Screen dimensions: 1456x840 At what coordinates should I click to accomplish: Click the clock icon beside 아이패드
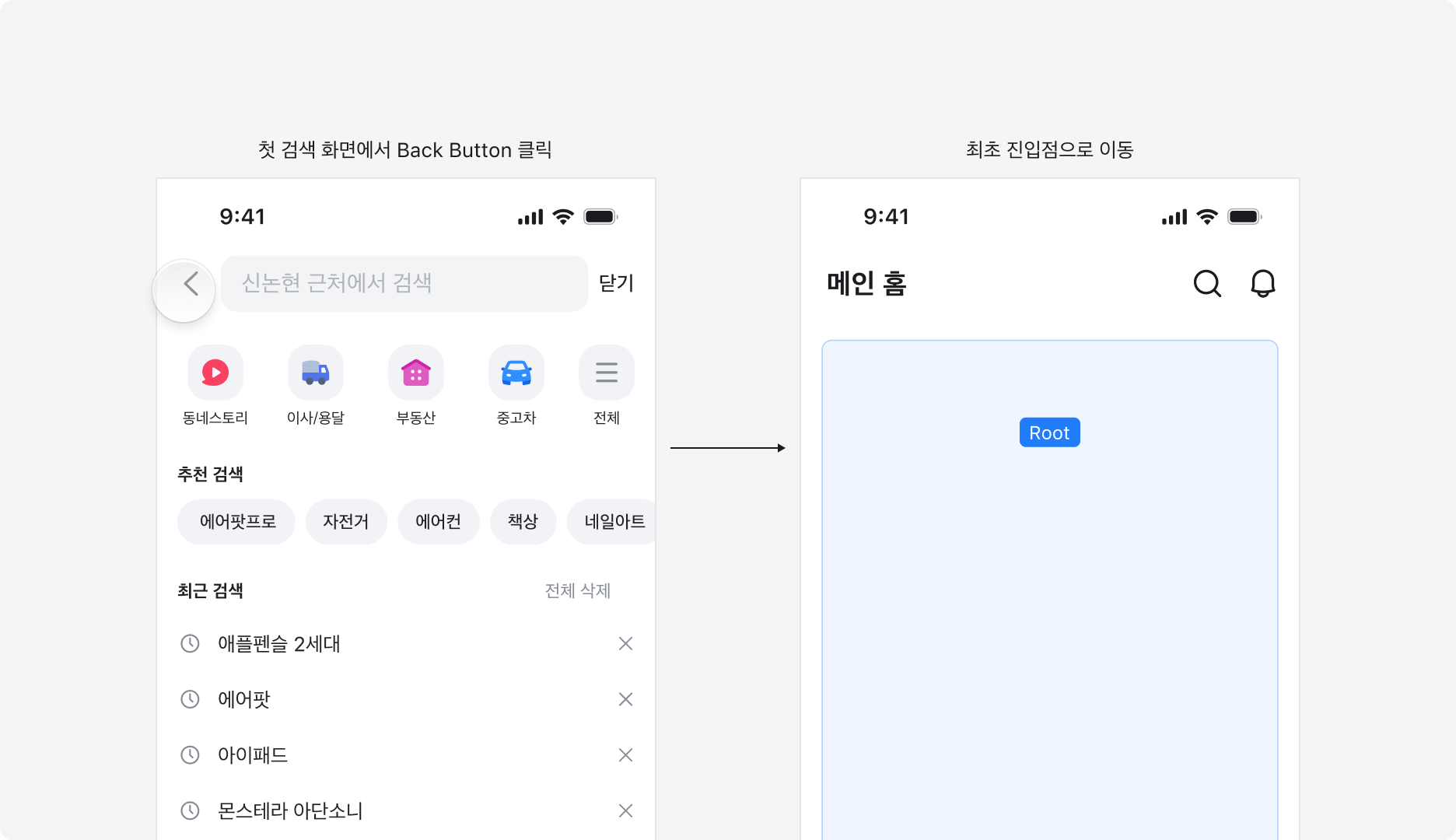[x=190, y=755]
